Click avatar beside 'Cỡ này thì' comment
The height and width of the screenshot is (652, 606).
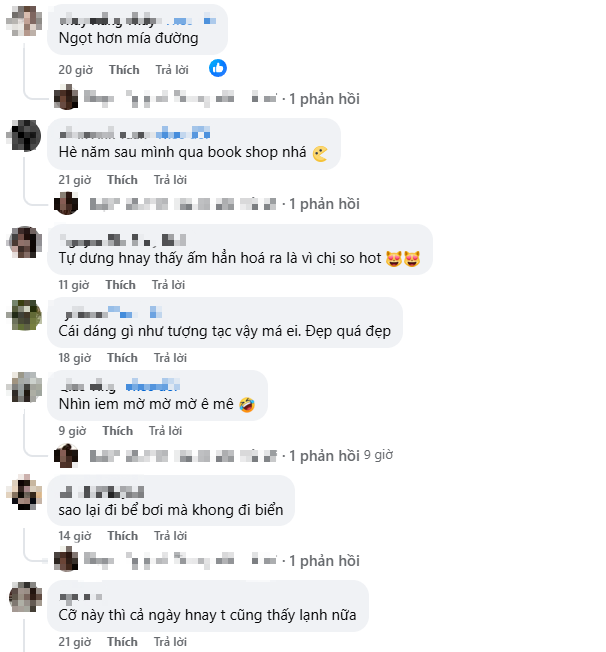[24, 598]
